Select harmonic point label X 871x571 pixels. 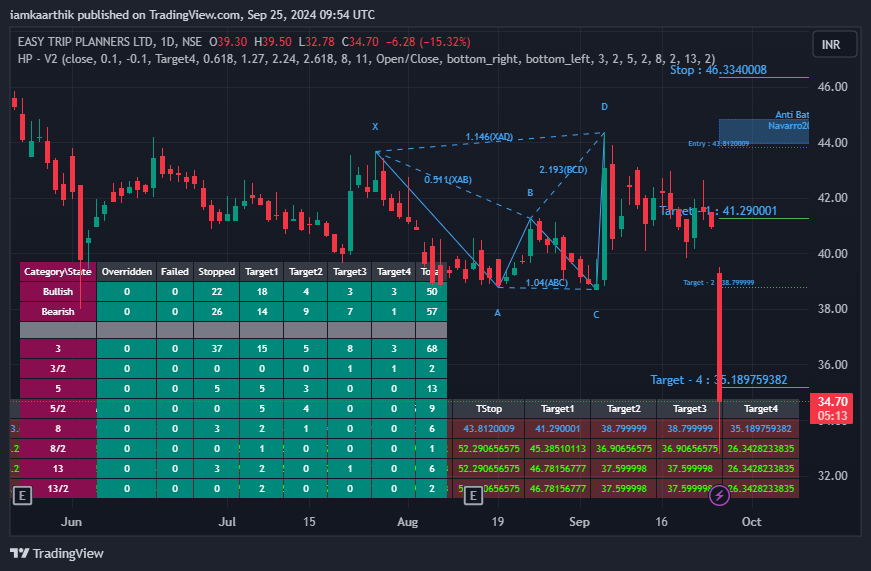tap(375, 127)
